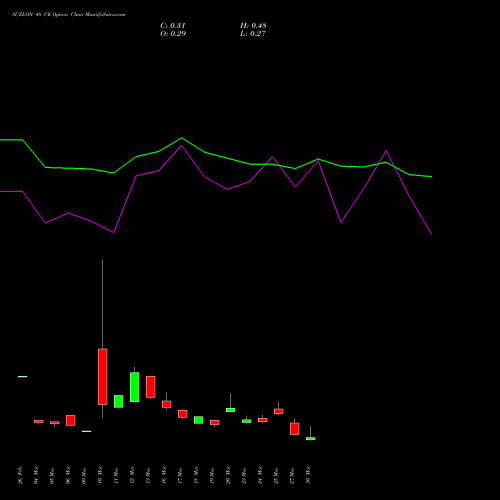500x500 pixels.
Task: Click the 25 Mar date label
Action: tap(276, 475)
